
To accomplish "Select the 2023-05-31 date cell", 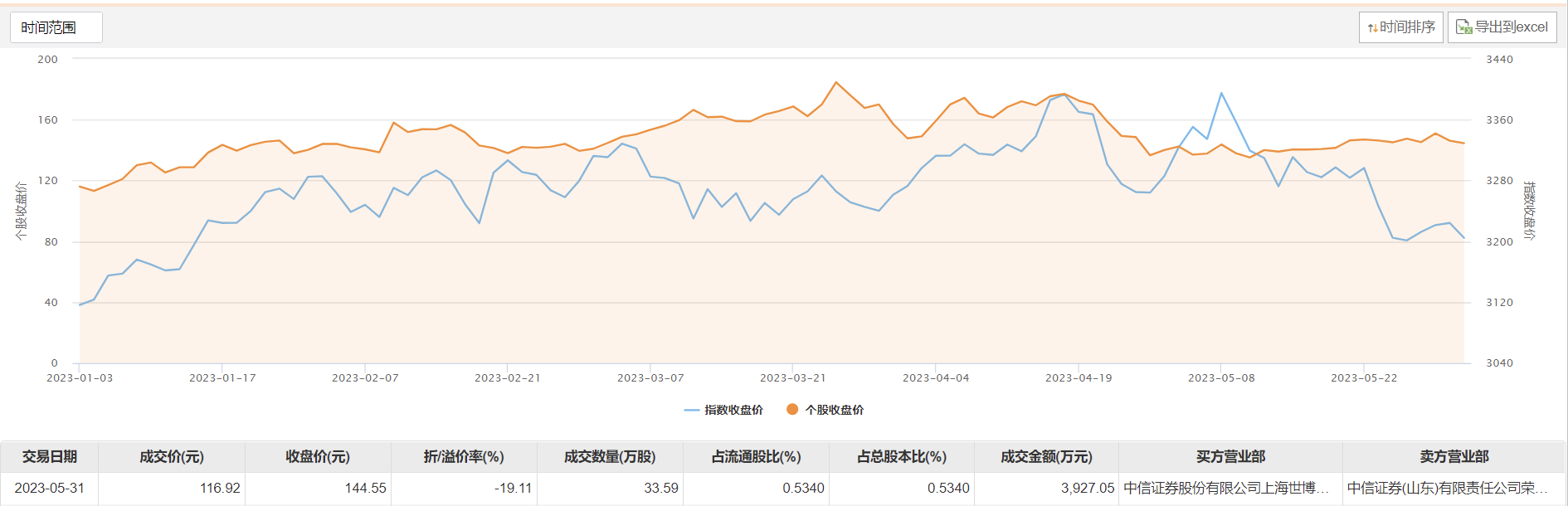I will click(50, 488).
